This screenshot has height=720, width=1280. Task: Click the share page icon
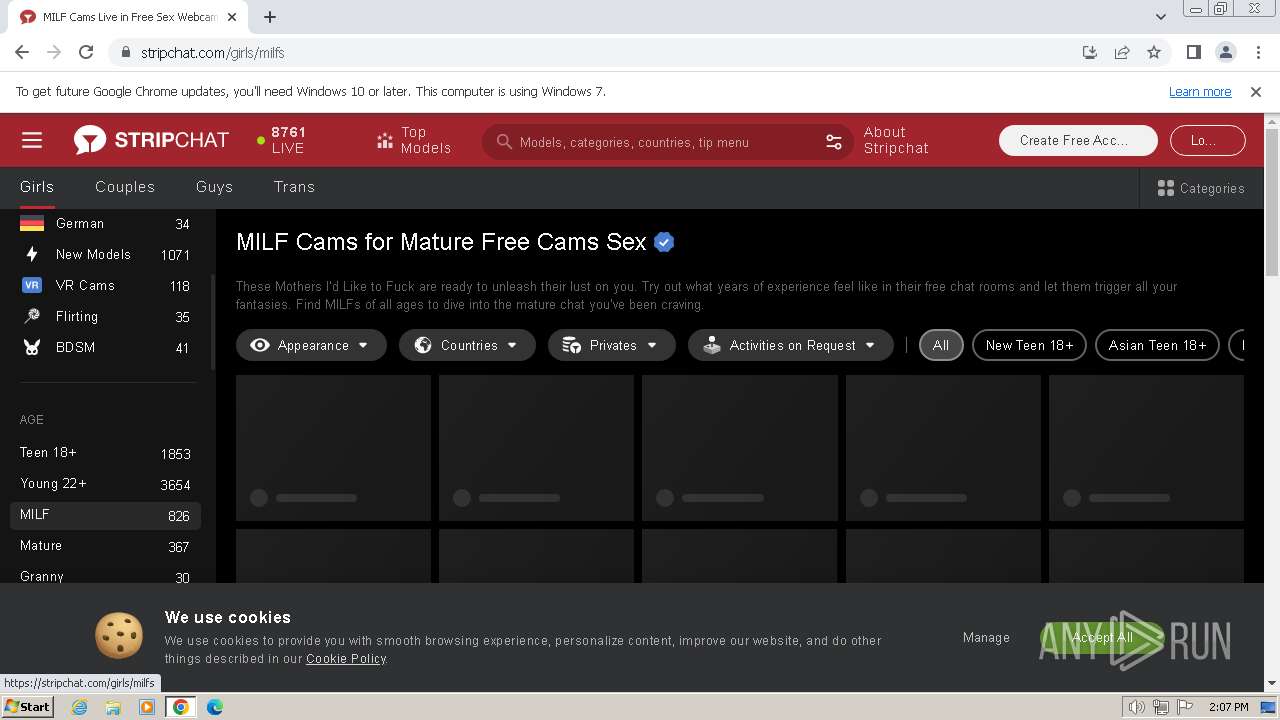click(x=1122, y=52)
